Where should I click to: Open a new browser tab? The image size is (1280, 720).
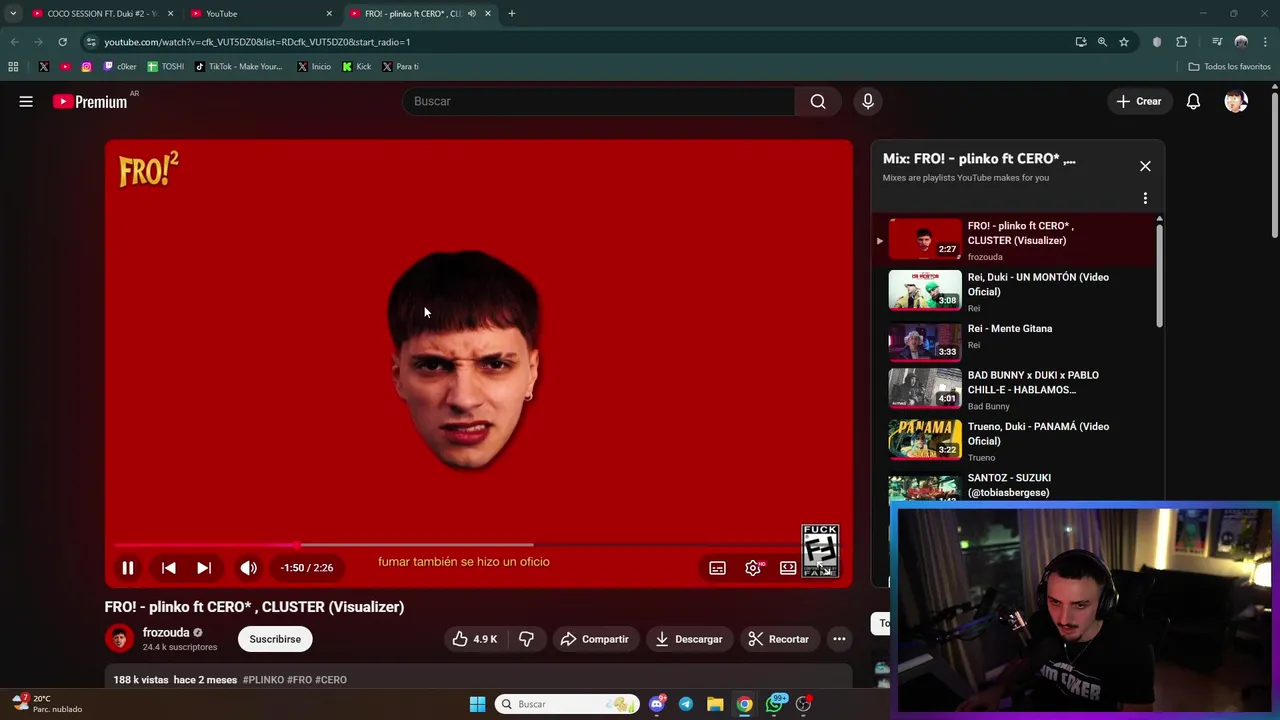click(511, 14)
